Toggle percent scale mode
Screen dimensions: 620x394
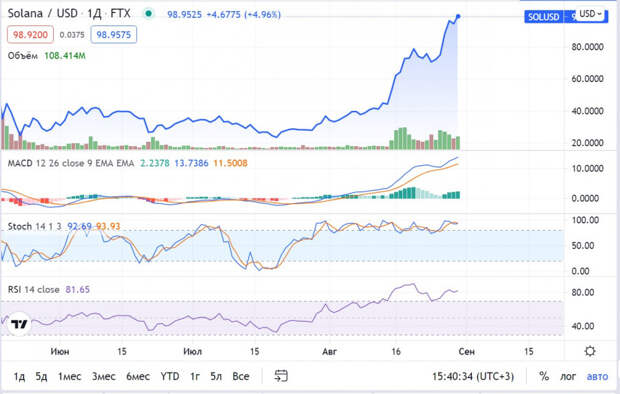(x=544, y=376)
